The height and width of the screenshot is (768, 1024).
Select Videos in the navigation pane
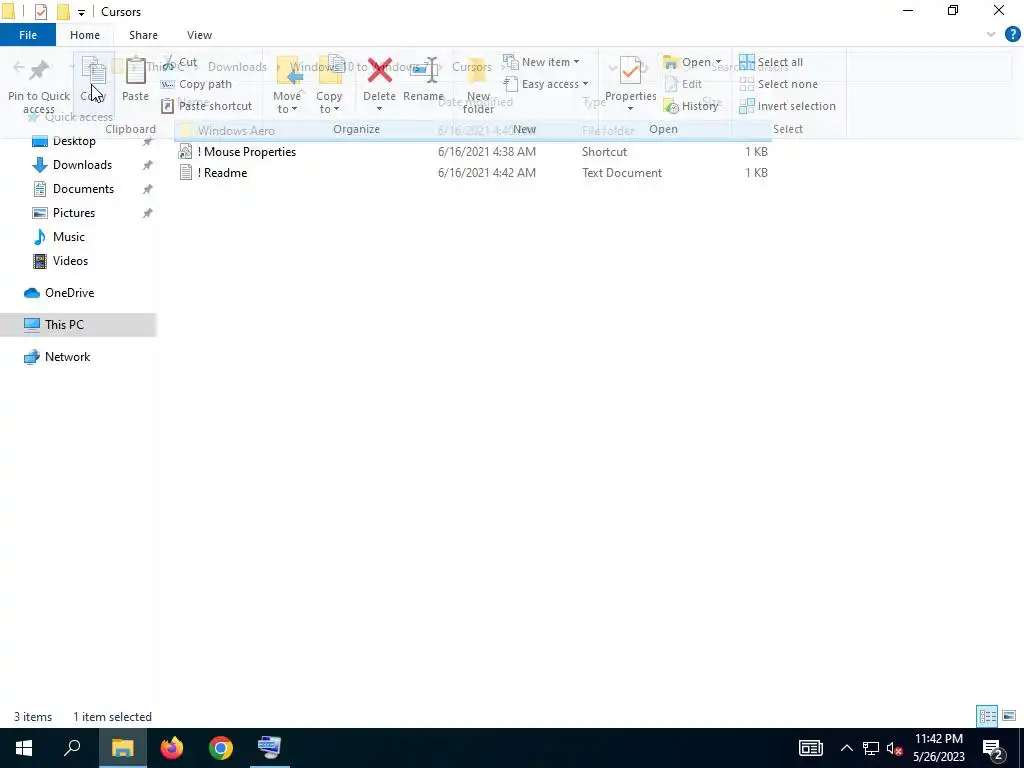click(70, 261)
